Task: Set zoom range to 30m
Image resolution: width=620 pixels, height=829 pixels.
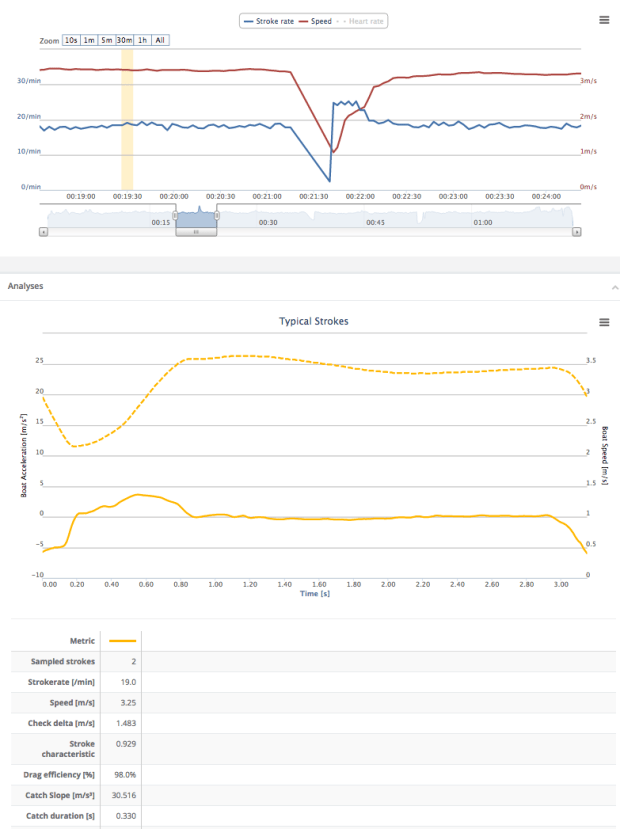Action: [124, 40]
